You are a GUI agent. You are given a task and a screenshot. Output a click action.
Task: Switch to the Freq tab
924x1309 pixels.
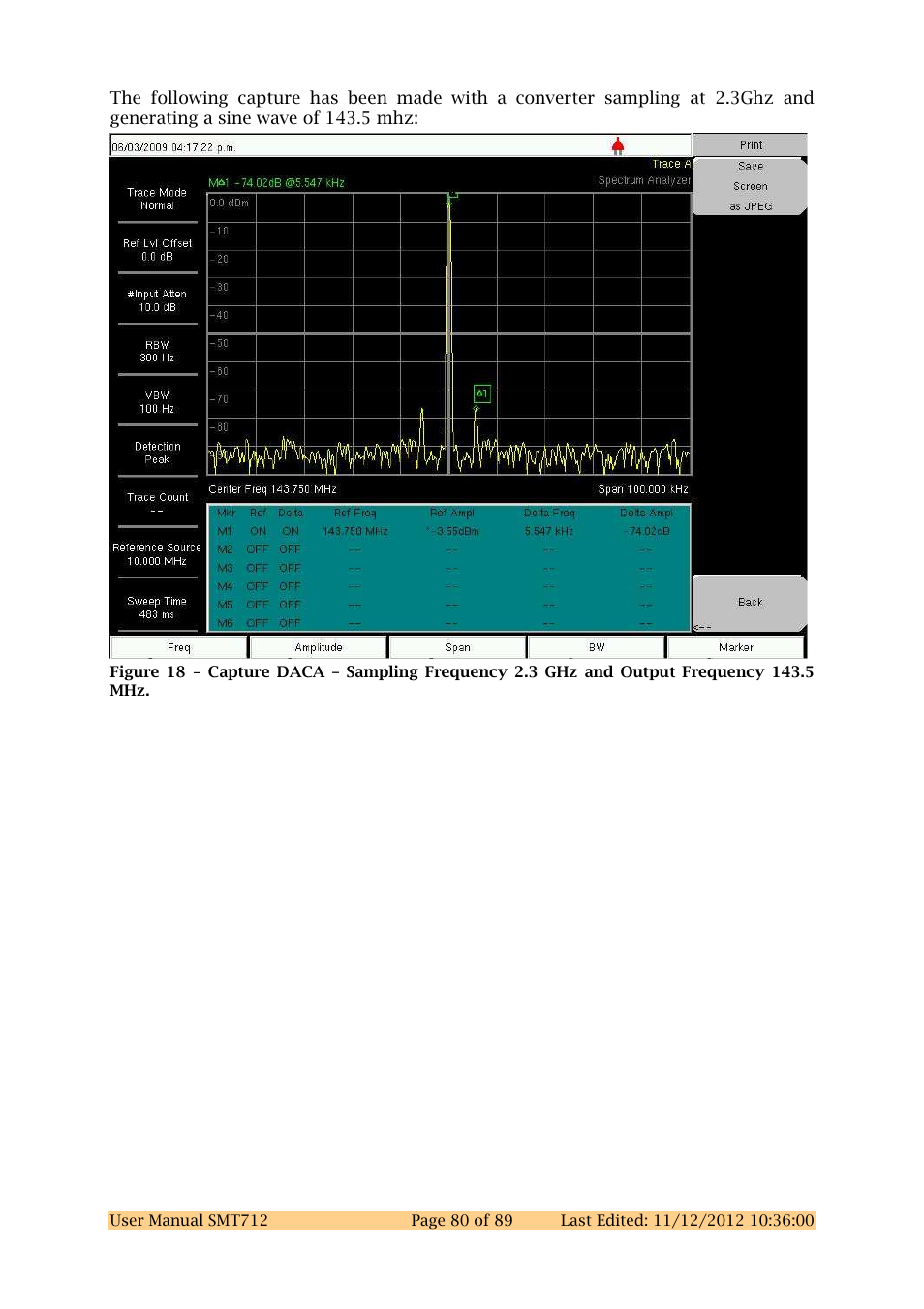(179, 647)
